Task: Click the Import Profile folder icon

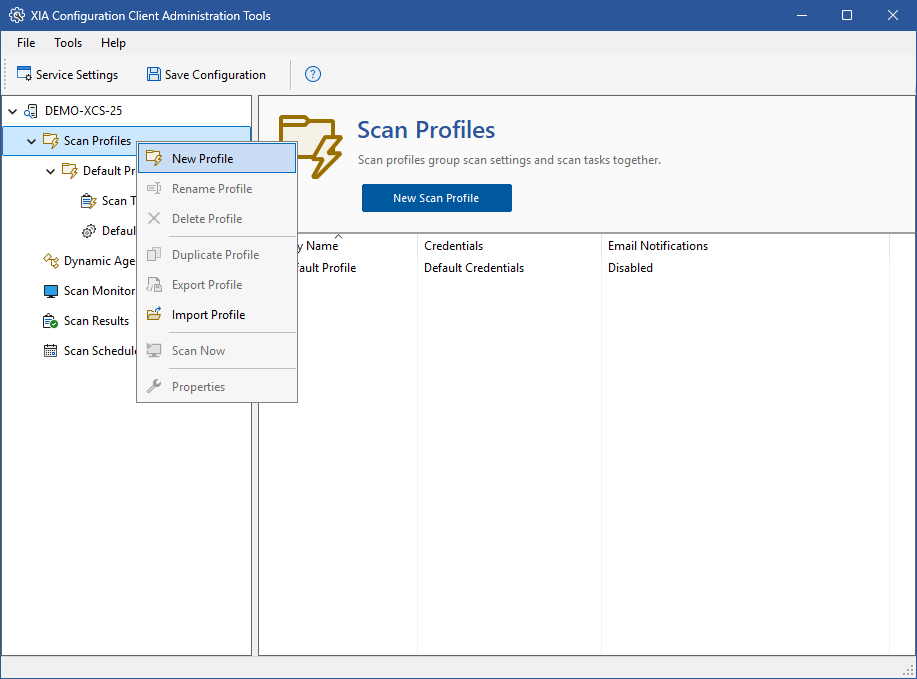Action: click(154, 315)
